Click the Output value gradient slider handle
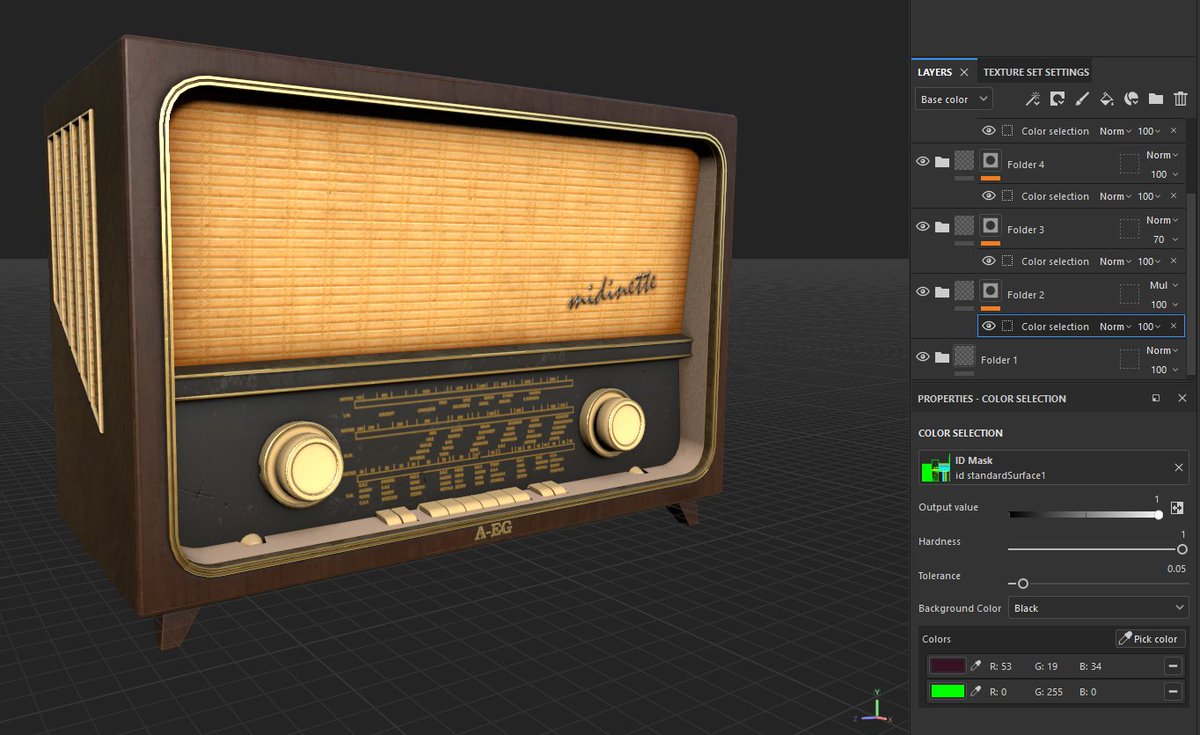 pyautogui.click(x=1158, y=514)
